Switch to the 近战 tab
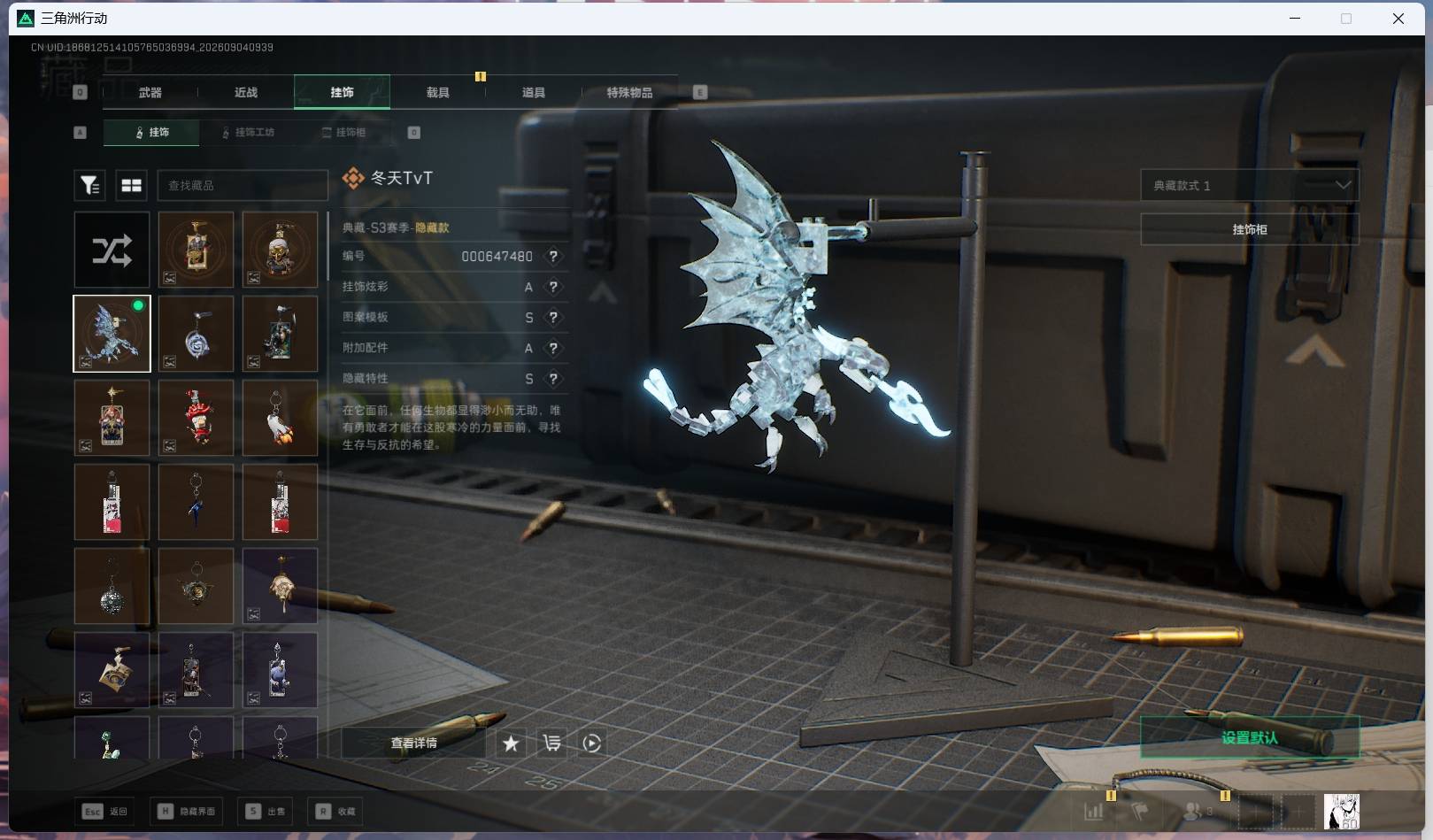 245,92
